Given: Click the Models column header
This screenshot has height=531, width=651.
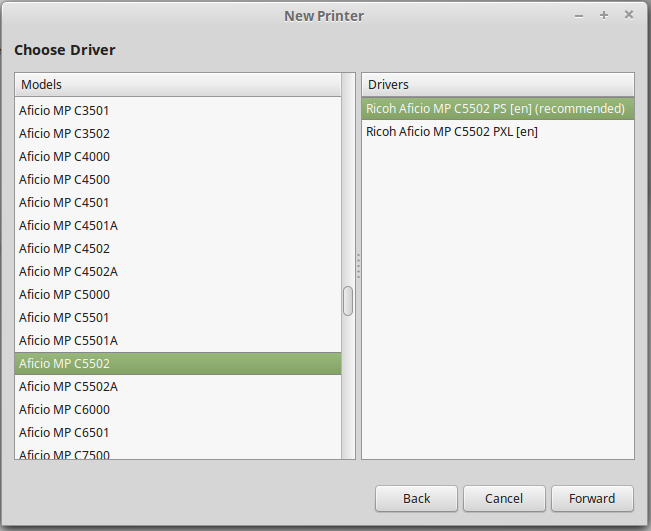Looking at the screenshot, I should (178, 85).
